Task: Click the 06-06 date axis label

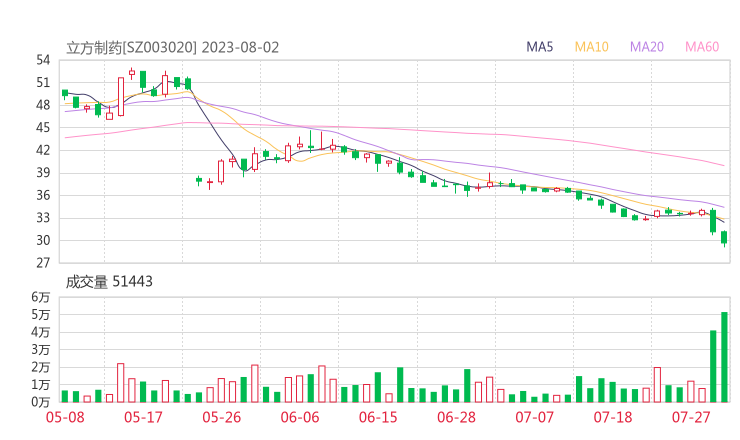Action: pos(300,417)
